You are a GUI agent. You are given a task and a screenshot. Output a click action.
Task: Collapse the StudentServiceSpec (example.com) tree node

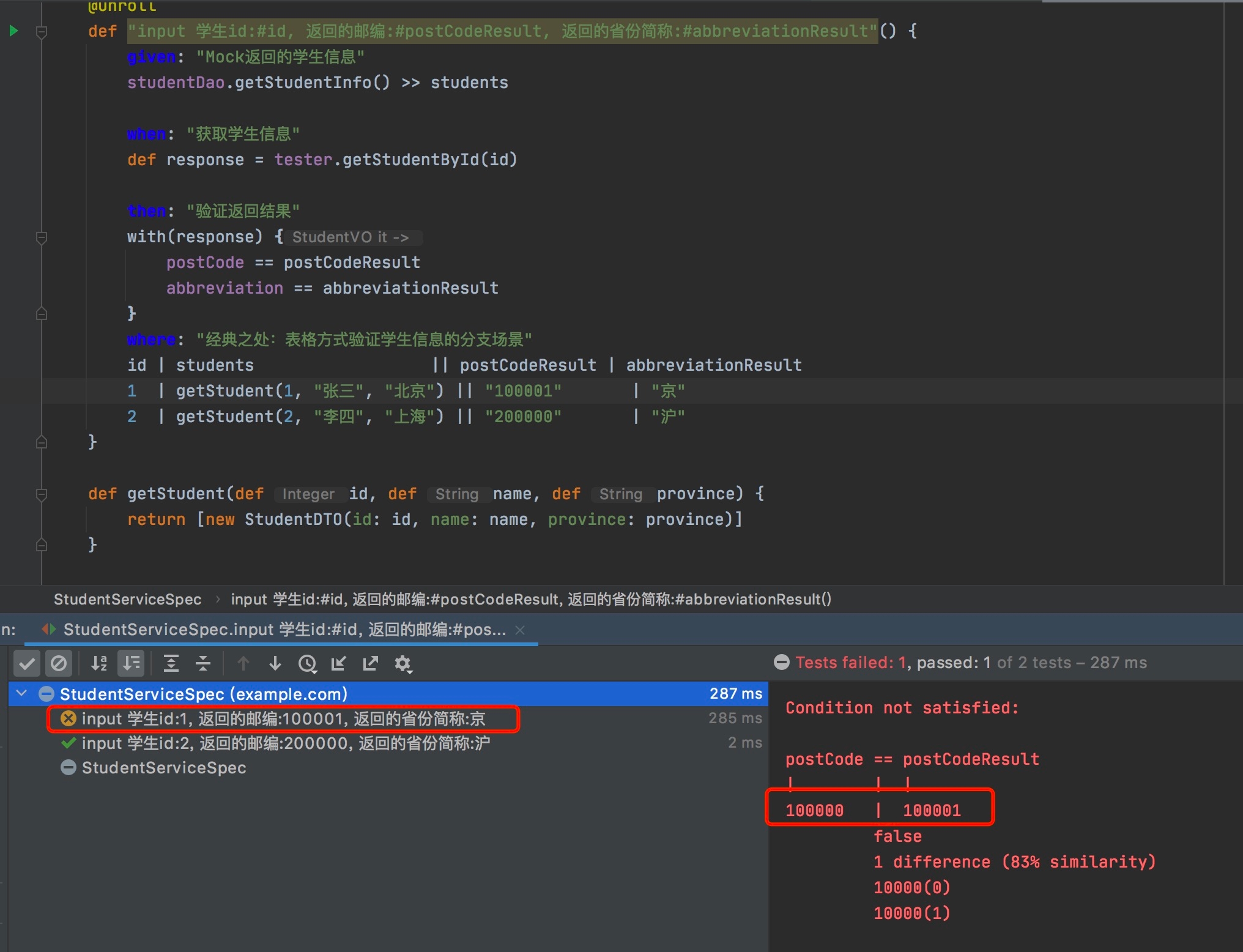click(x=22, y=693)
